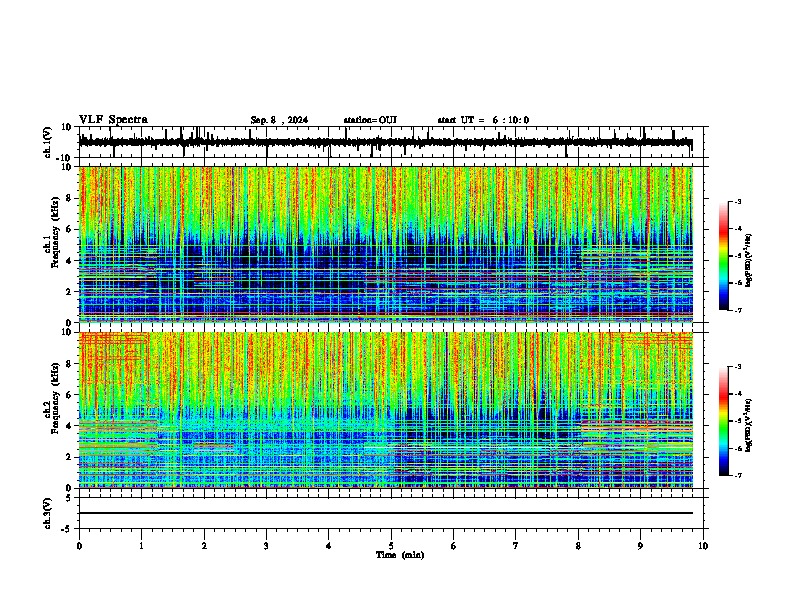This screenshot has height=612, width=792.
Task: Click the '-7' label on ch.2 colorbar
Action: [x=737, y=475]
